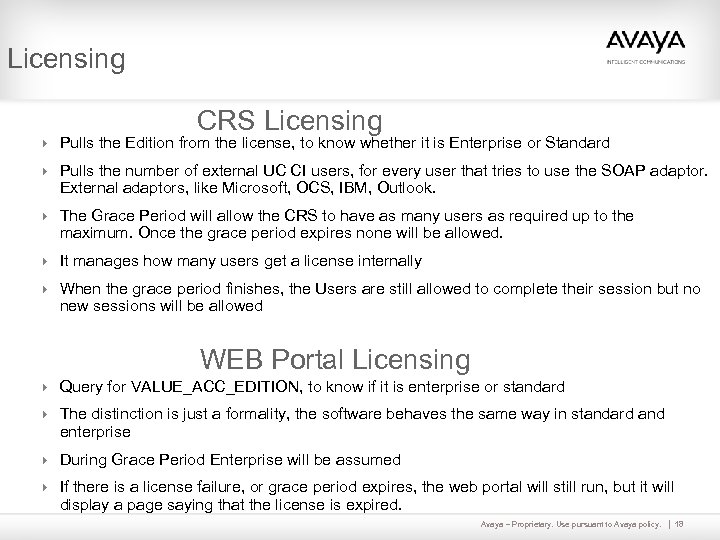This screenshot has width=720, height=540.
Task: Select the "Licensing" slide title
Action: coord(66,59)
